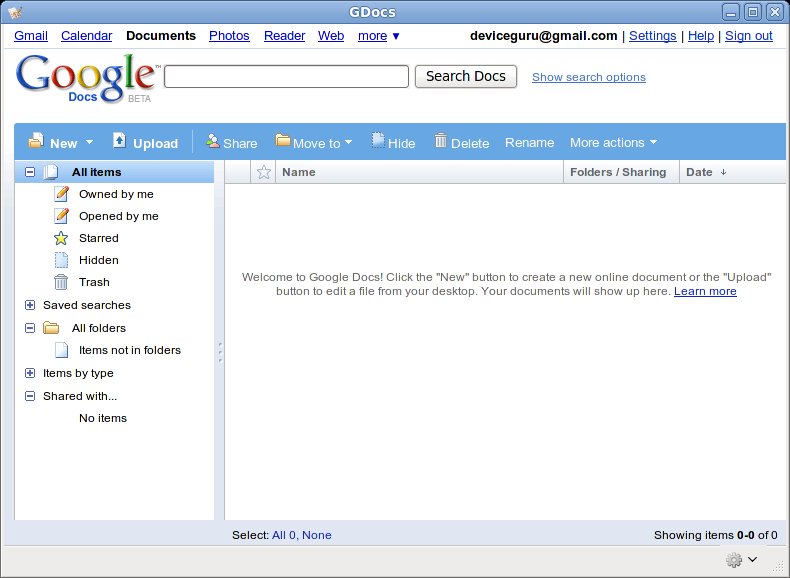
Task: Click inside the search docs text field
Action: point(286,77)
